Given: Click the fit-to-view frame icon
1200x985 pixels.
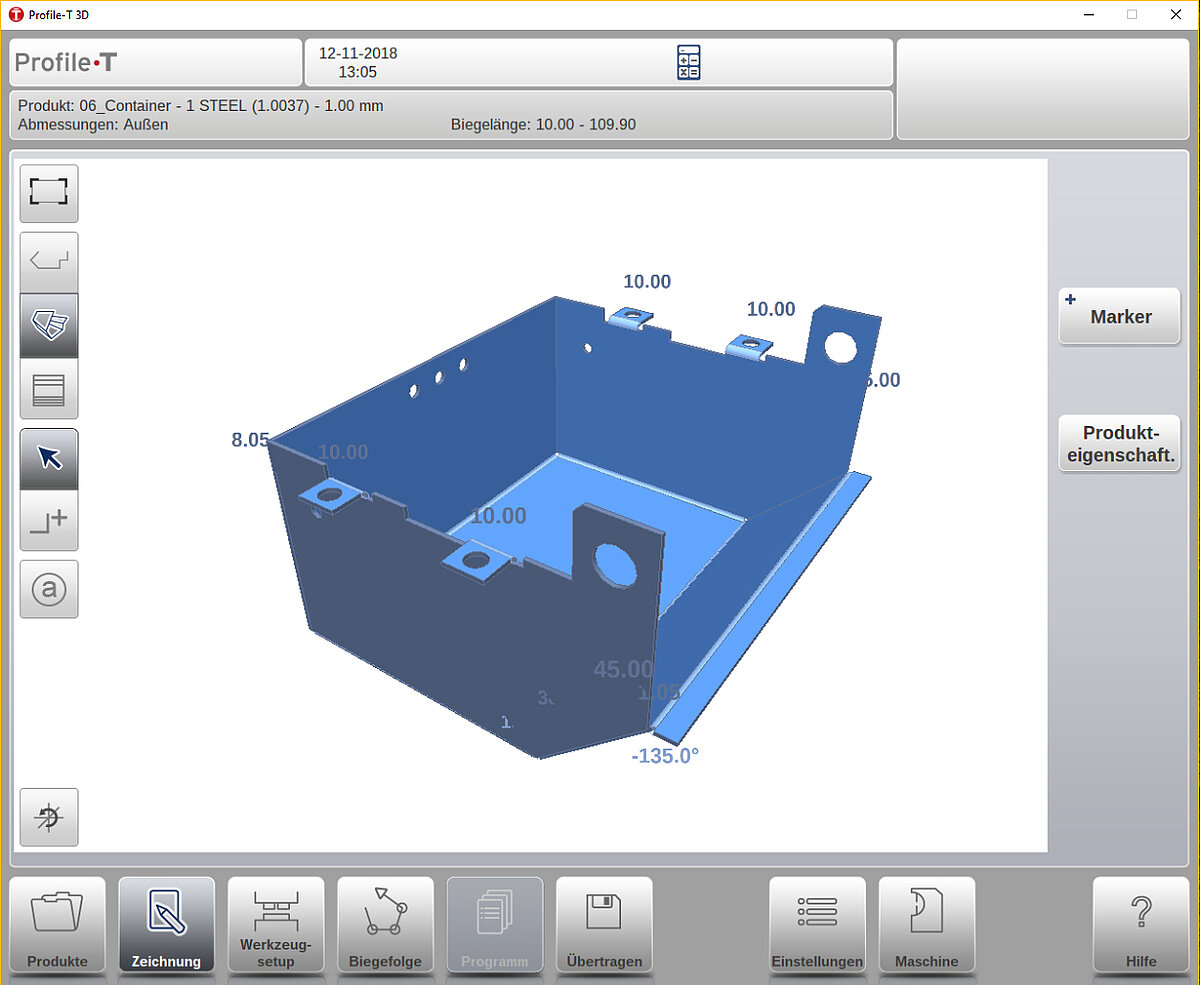Looking at the screenshot, I should 49,193.
